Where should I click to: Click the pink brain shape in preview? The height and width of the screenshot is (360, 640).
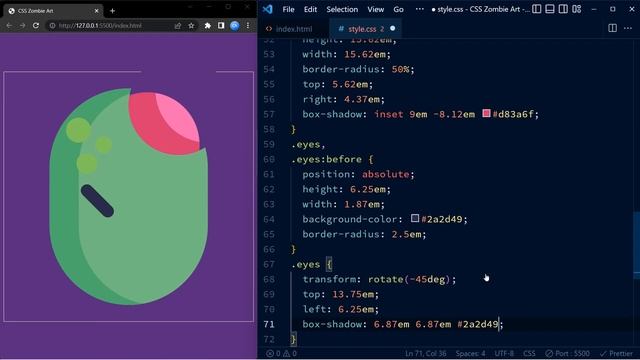[x=164, y=123]
